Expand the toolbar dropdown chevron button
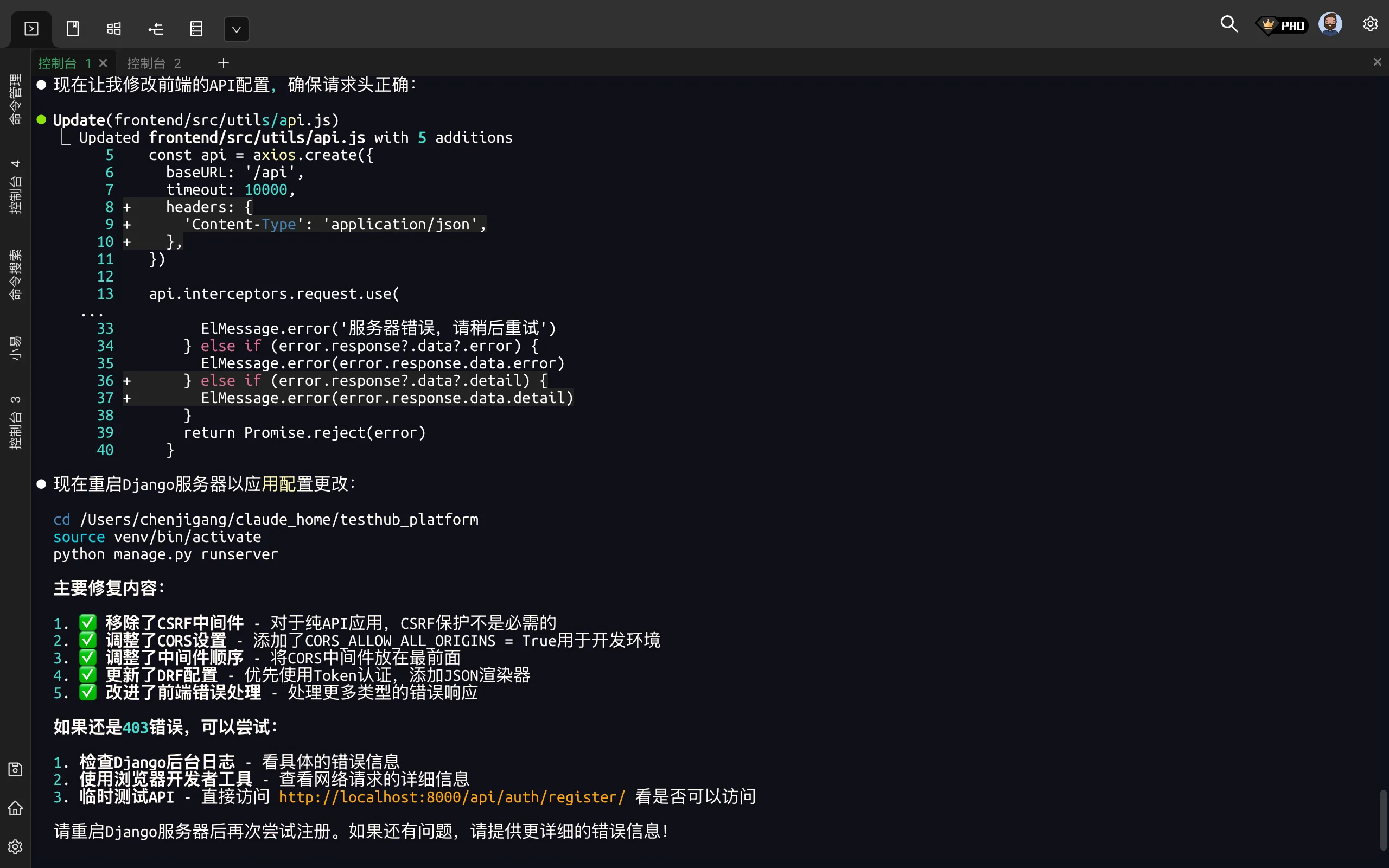 pos(236,29)
